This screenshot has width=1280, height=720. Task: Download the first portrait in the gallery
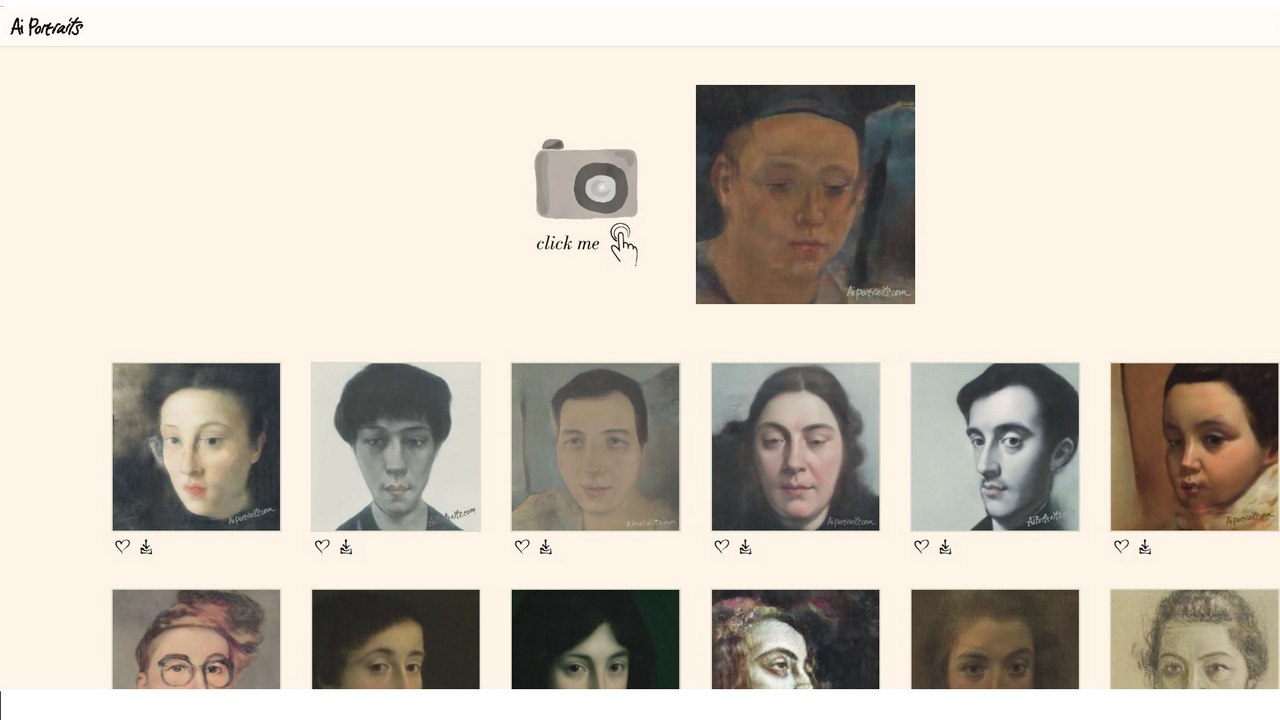click(146, 547)
